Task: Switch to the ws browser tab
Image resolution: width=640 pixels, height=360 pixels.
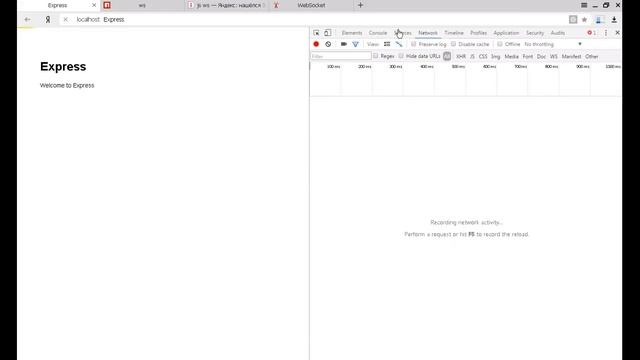Action: (x=142, y=5)
